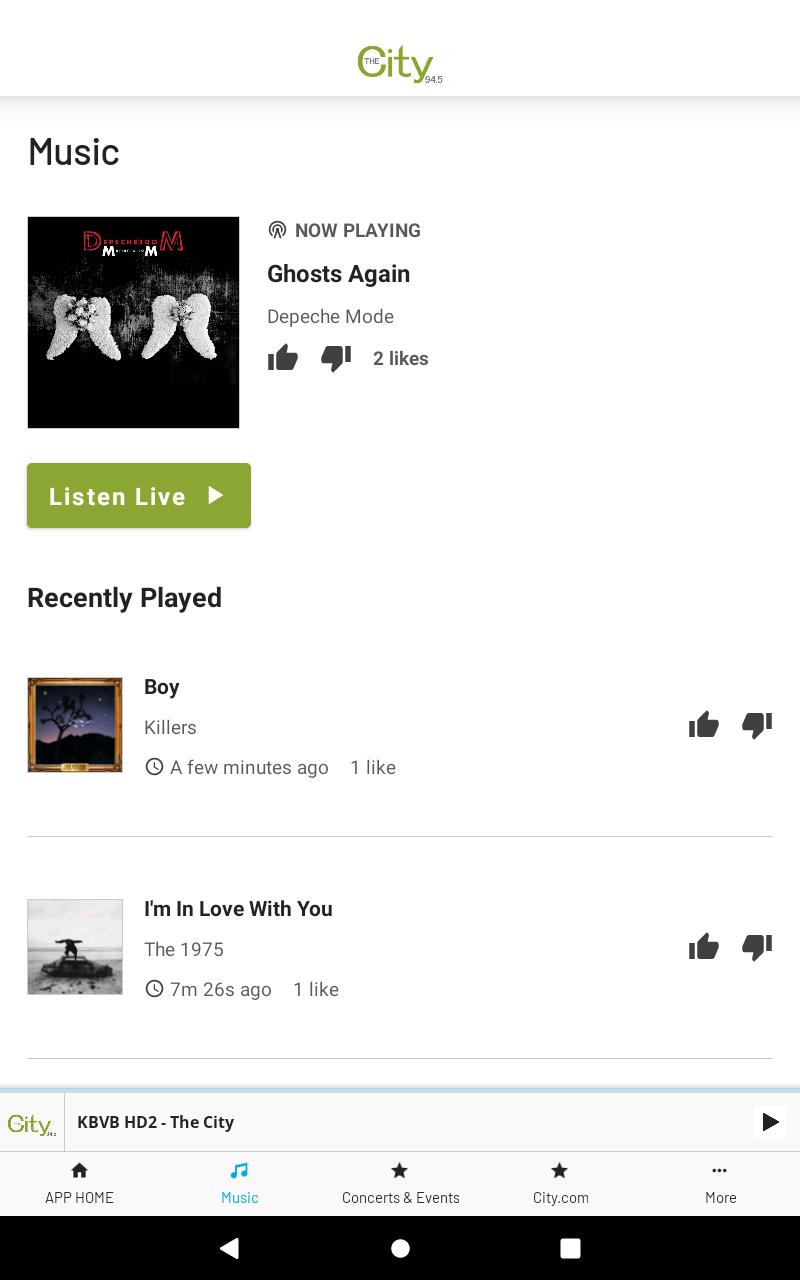Open the APP HOME tab
The width and height of the screenshot is (800, 1280).
(80, 1183)
